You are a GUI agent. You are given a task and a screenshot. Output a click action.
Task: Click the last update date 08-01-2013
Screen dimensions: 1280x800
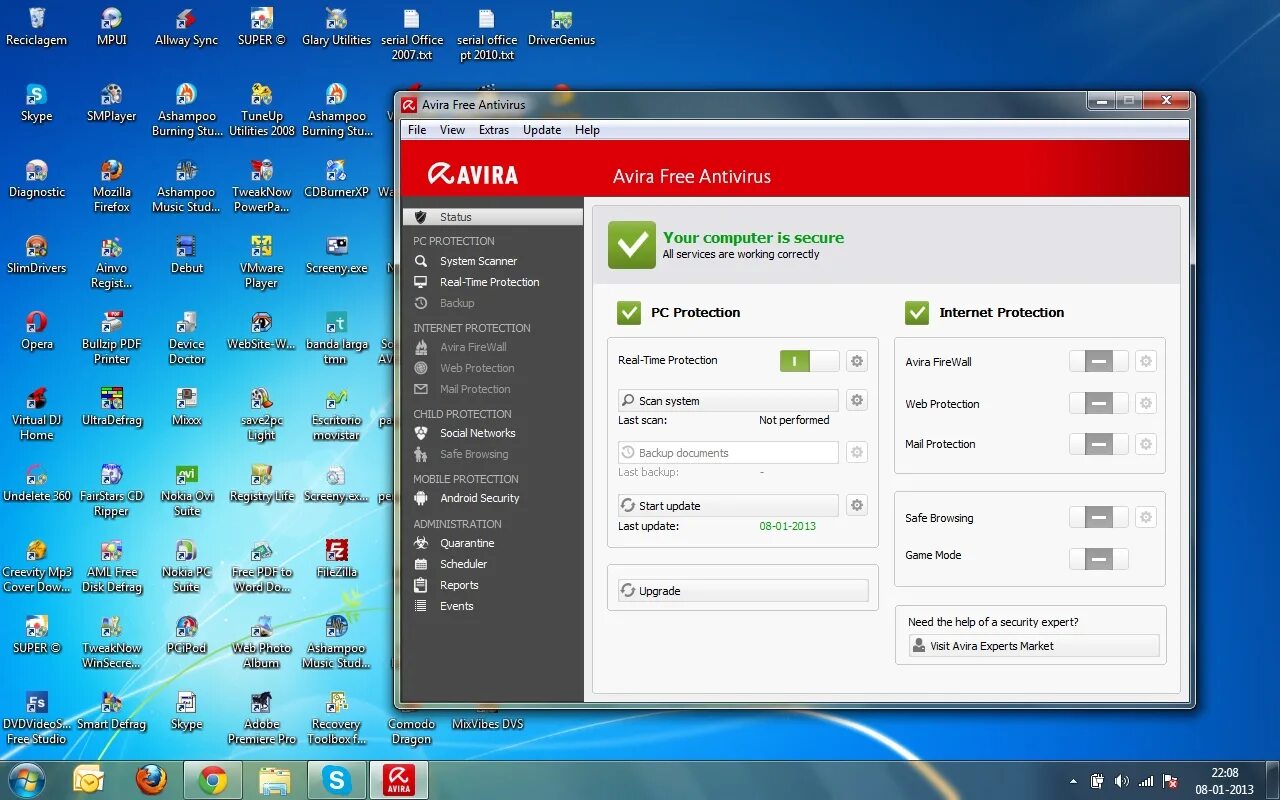click(x=788, y=526)
